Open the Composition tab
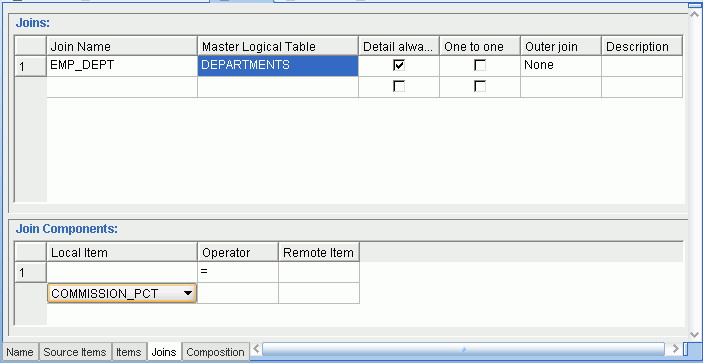The width and height of the screenshot is (703, 363). coord(215,352)
